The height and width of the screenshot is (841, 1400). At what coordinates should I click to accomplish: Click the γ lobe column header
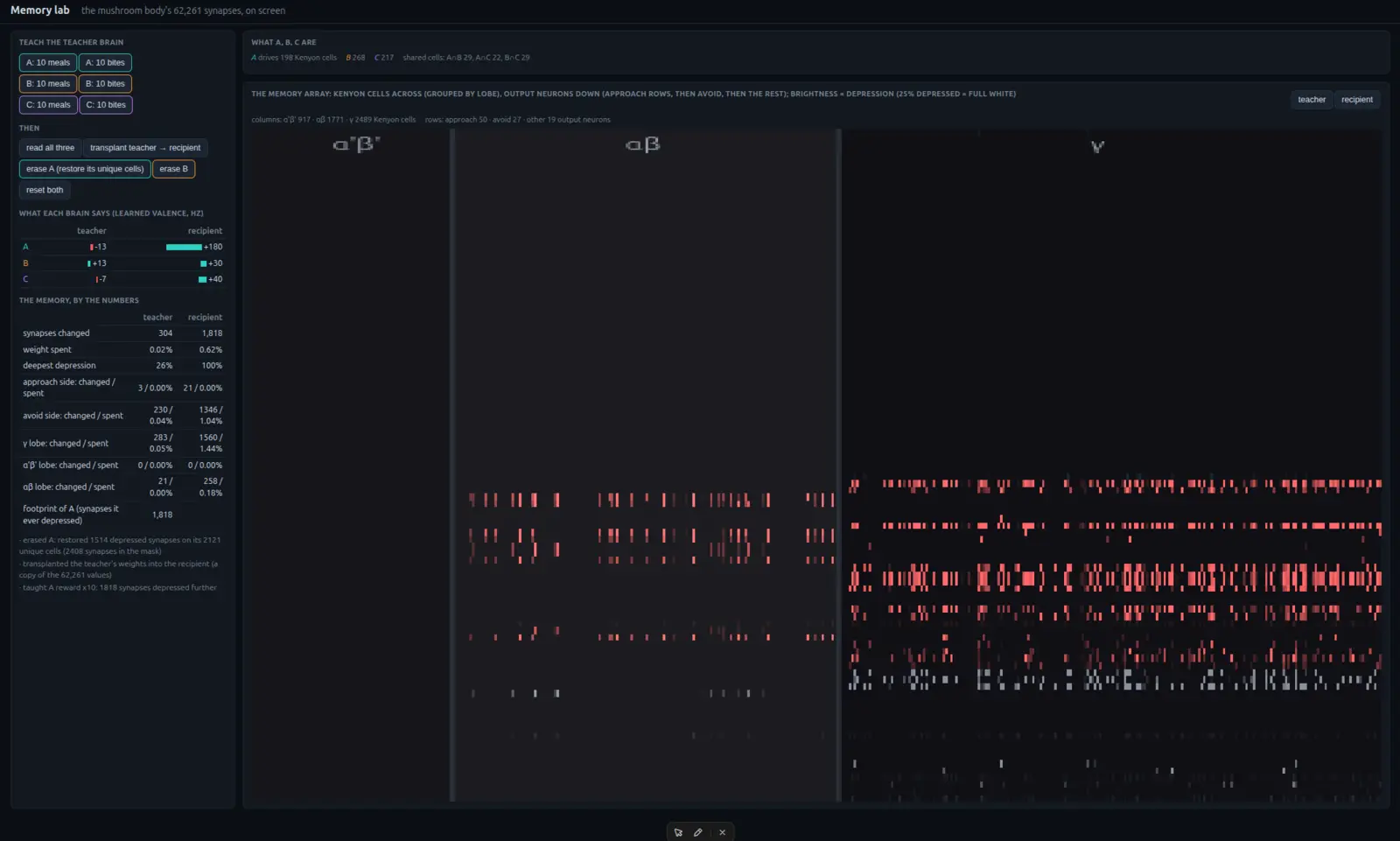1097,146
